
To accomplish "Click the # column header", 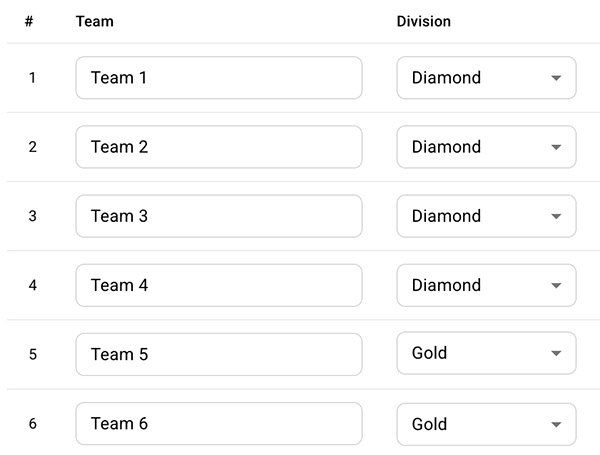I will coord(29,21).
